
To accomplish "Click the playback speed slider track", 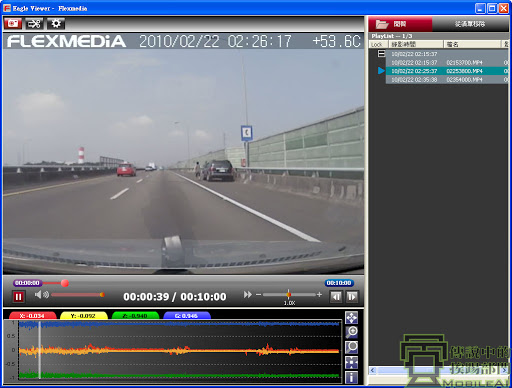I will tap(289, 295).
